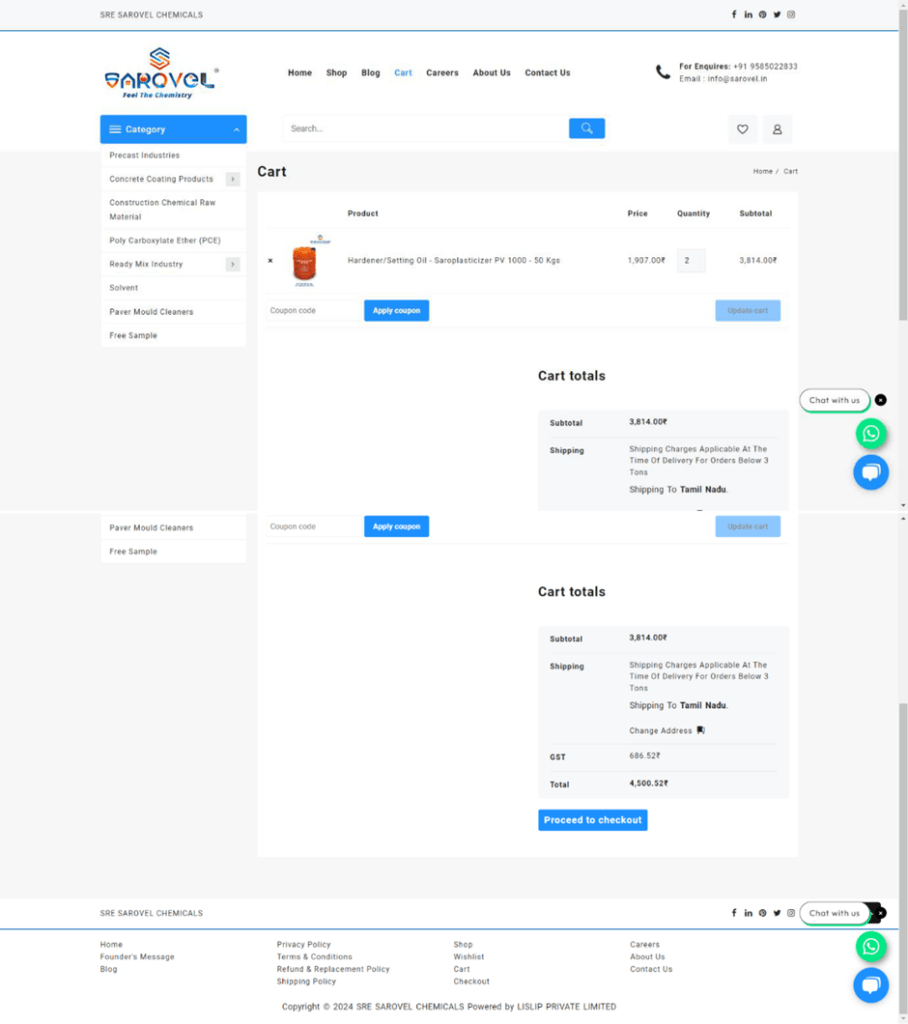Open Shop in main navigation
Image resolution: width=908 pixels, height=1024 pixels.
tap(336, 72)
